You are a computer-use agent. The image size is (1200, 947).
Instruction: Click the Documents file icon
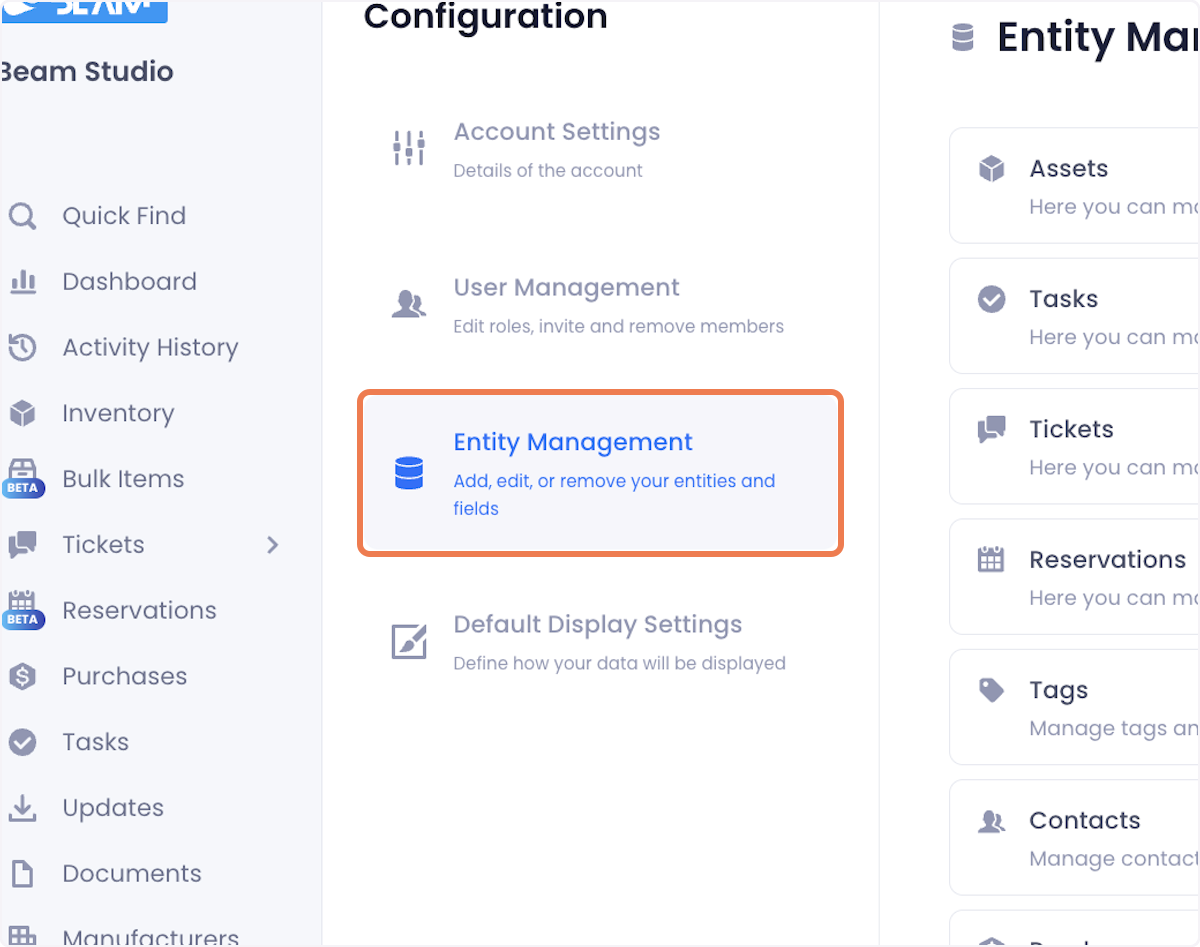coord(22,874)
